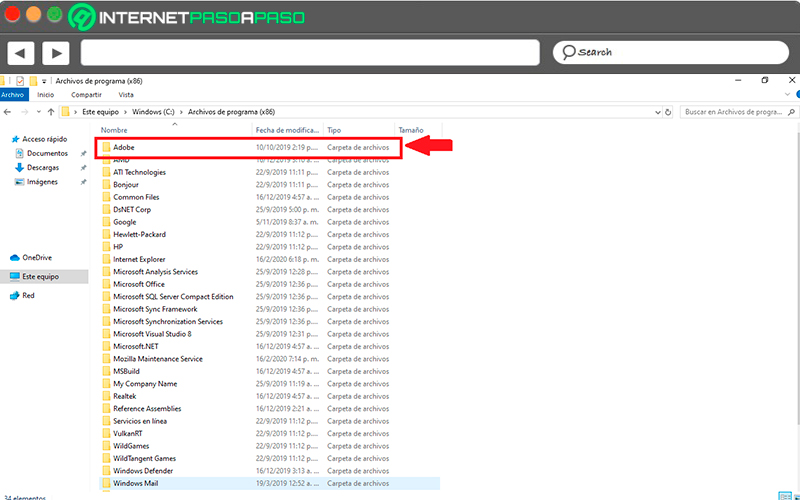Open the quick access toolbar customize dropdown
Viewport: 800px width, 500px height.
pos(44,82)
